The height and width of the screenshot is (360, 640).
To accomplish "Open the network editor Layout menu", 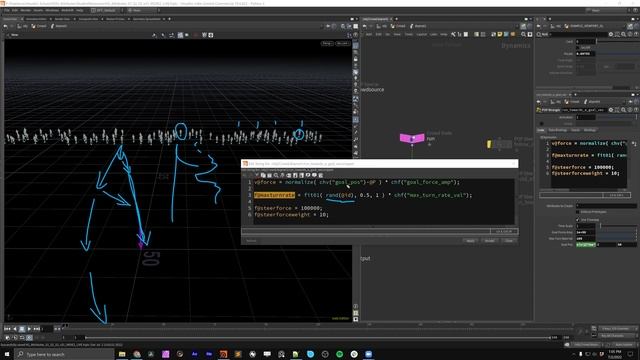I will [x=422, y=34].
